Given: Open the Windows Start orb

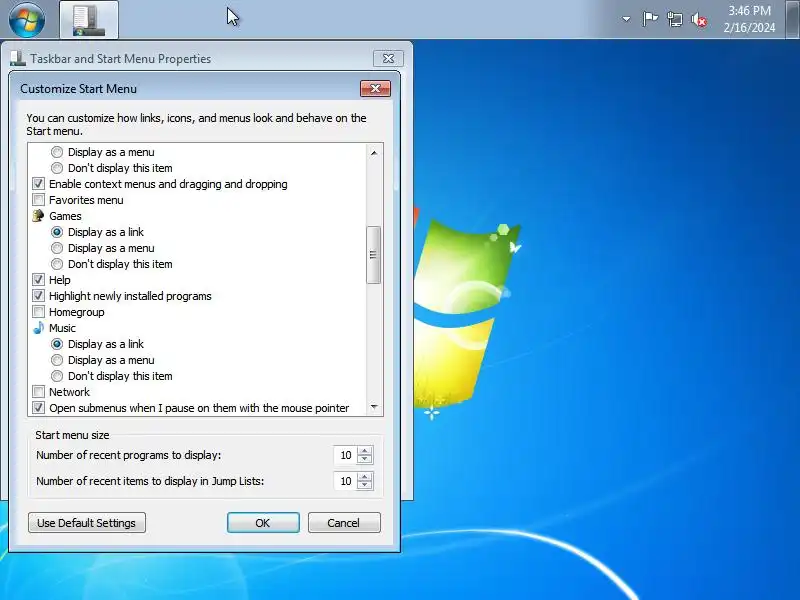Looking at the screenshot, I should click(x=27, y=20).
